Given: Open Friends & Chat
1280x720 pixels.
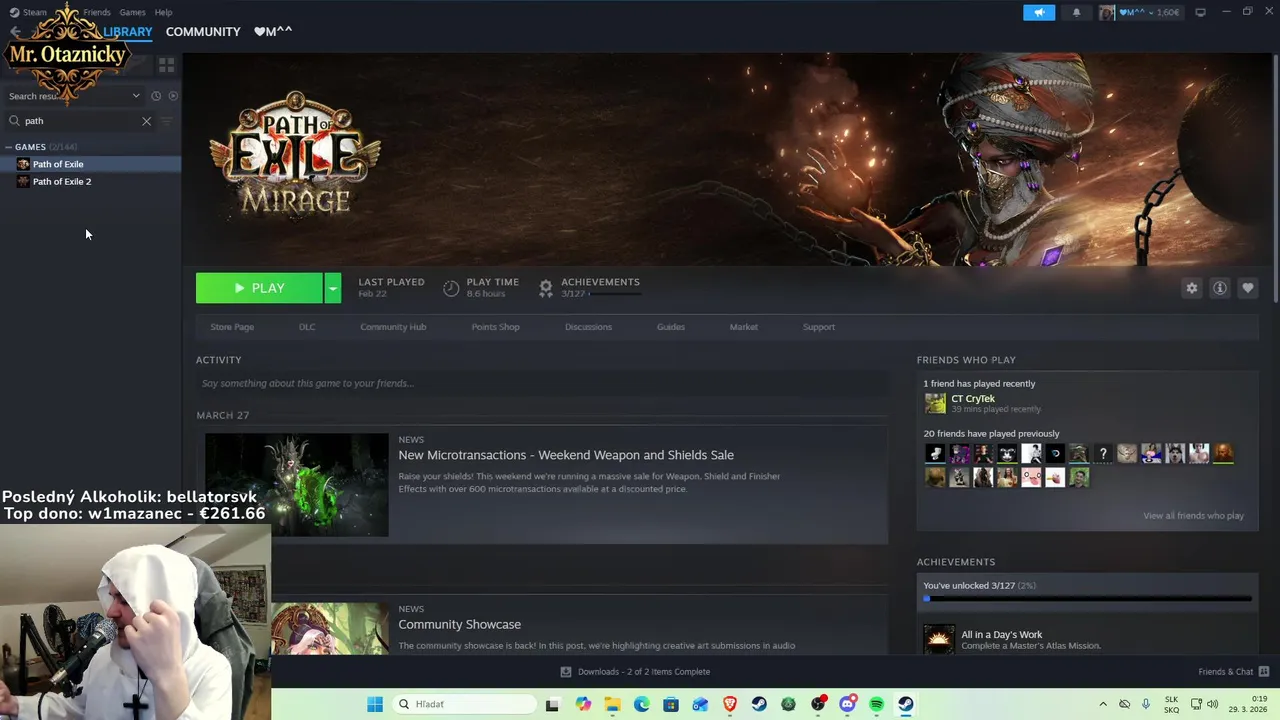Looking at the screenshot, I should click(1233, 672).
